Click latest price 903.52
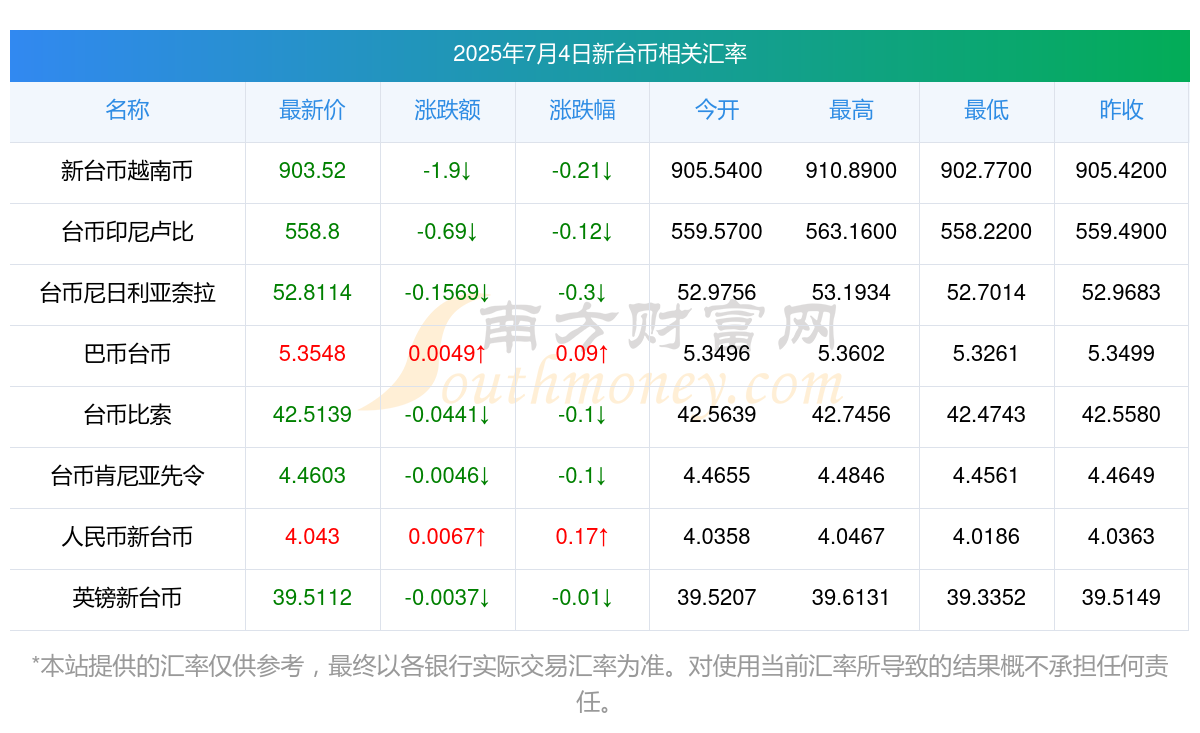This screenshot has height=733, width=1200. (312, 171)
